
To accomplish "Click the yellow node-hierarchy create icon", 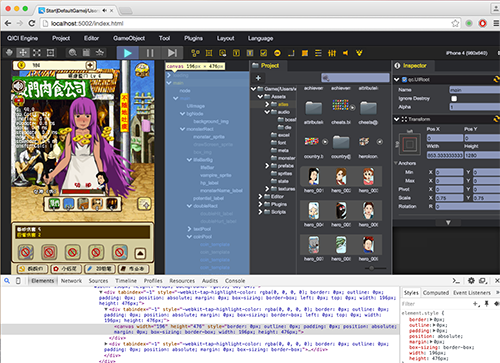I will (x=195, y=53).
